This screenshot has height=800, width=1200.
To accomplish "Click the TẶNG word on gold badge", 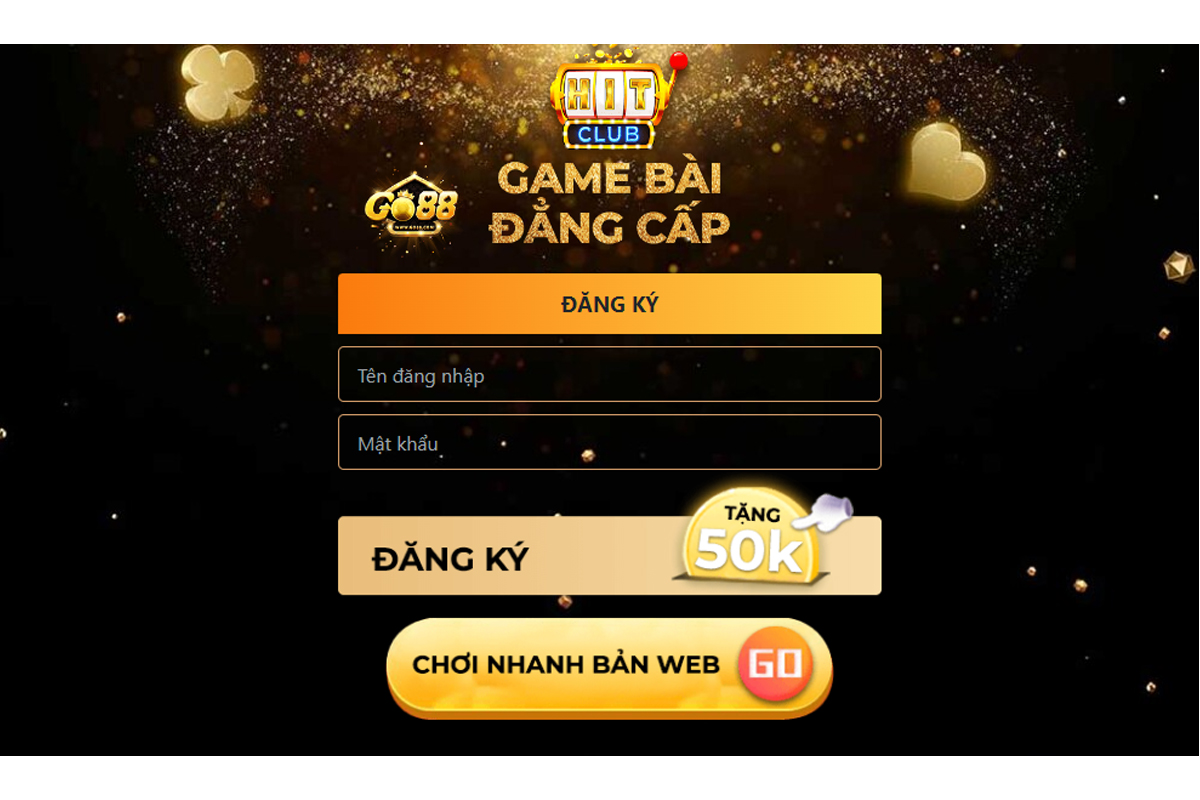I will (753, 514).
